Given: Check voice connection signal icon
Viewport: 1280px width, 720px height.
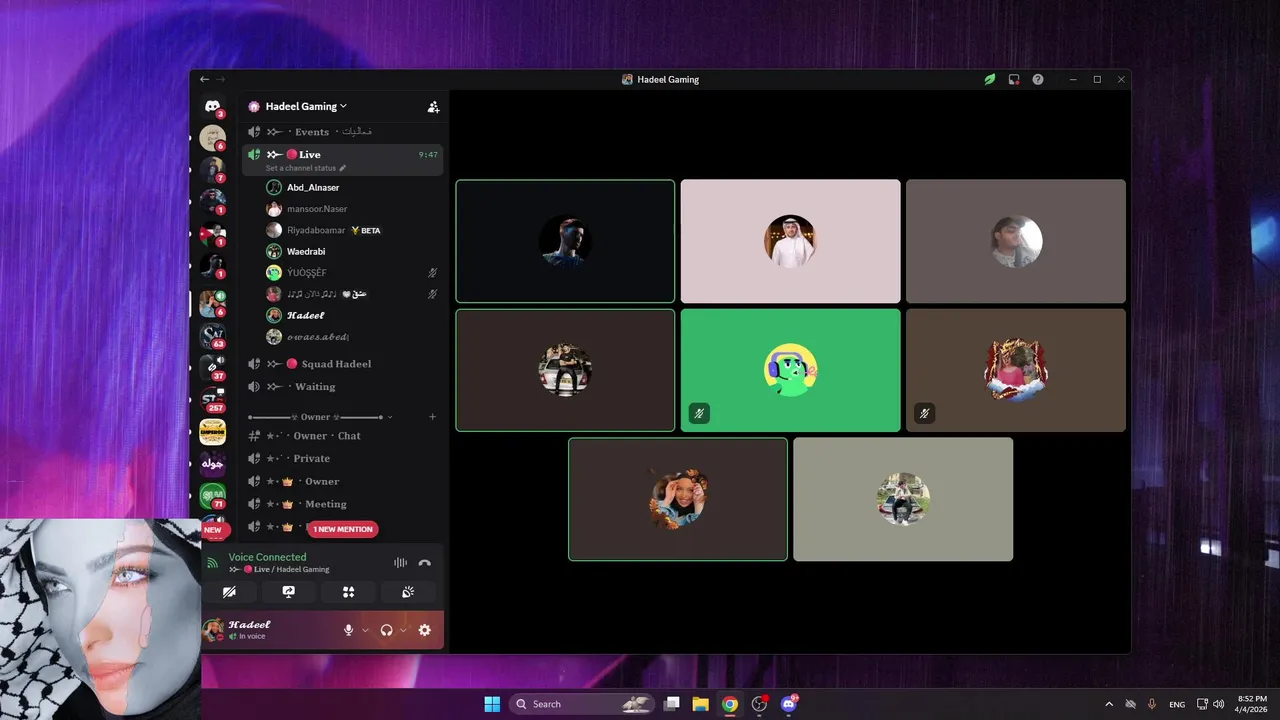Looking at the screenshot, I should (x=212, y=563).
